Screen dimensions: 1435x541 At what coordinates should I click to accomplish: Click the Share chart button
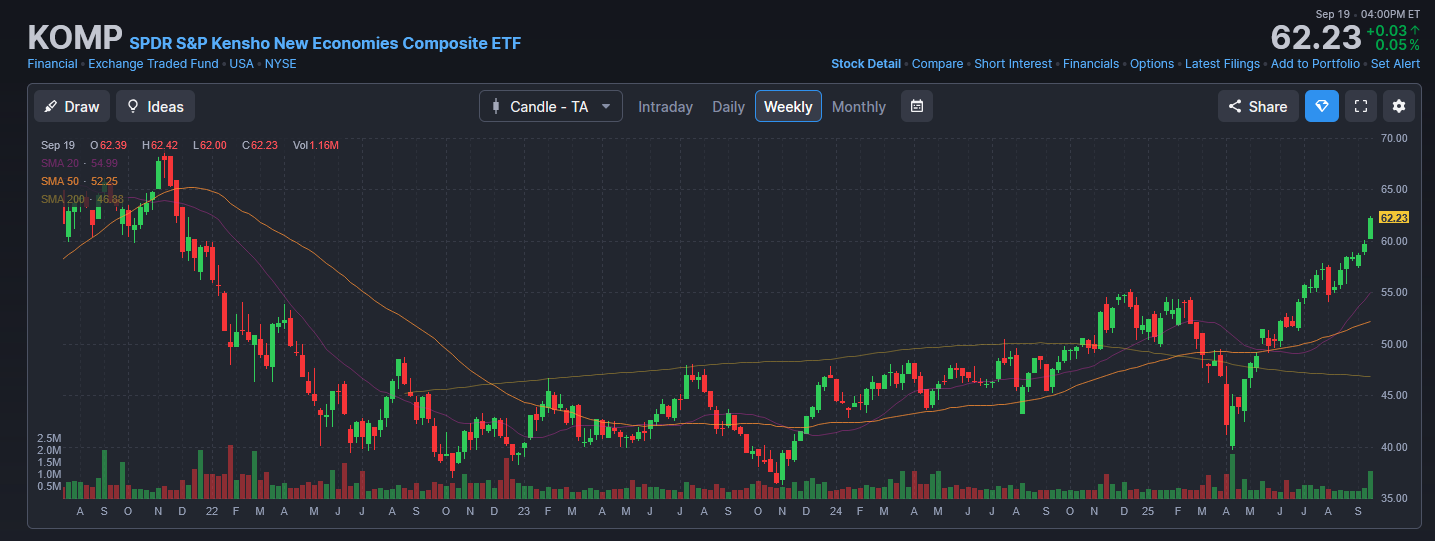tap(1258, 106)
